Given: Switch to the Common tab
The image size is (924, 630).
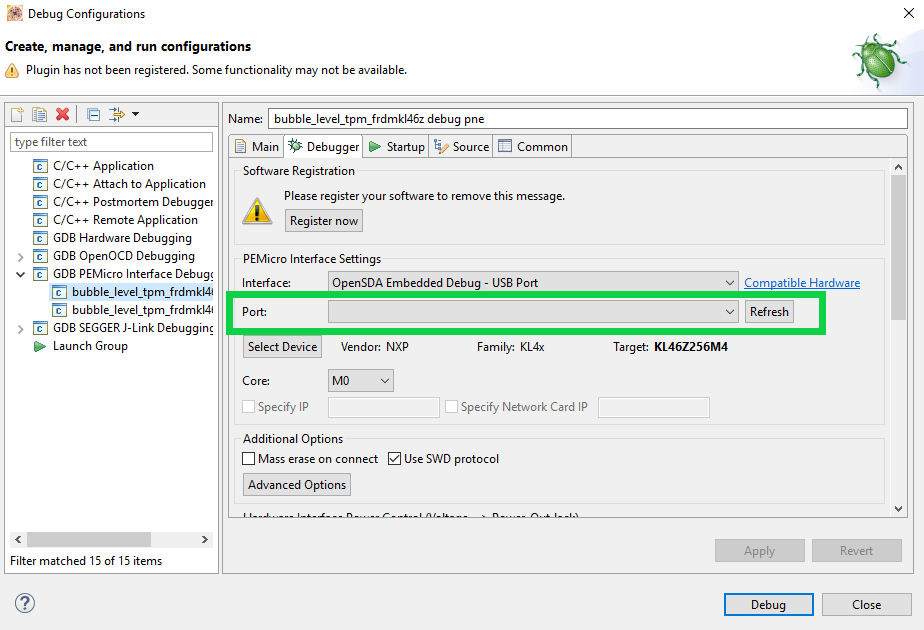Looking at the screenshot, I should click(x=533, y=147).
